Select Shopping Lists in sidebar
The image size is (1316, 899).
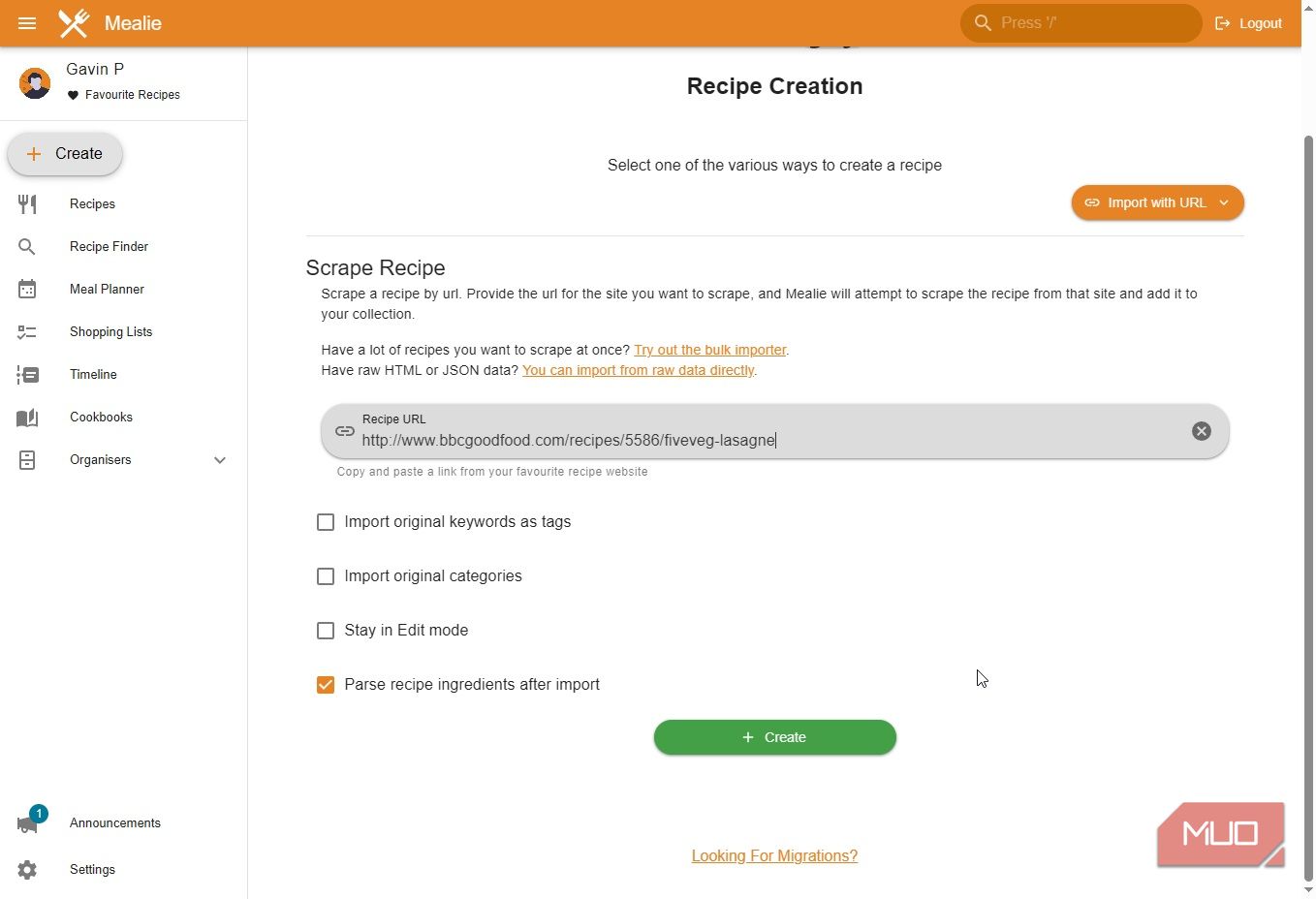pos(110,331)
